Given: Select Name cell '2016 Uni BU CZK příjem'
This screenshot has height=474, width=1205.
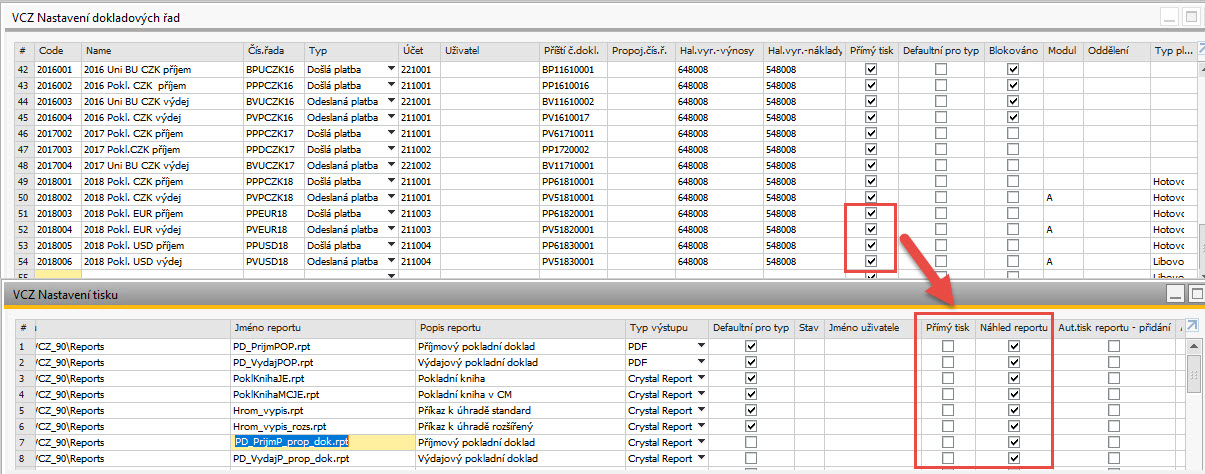Looking at the screenshot, I should pyautogui.click(x=162, y=69).
